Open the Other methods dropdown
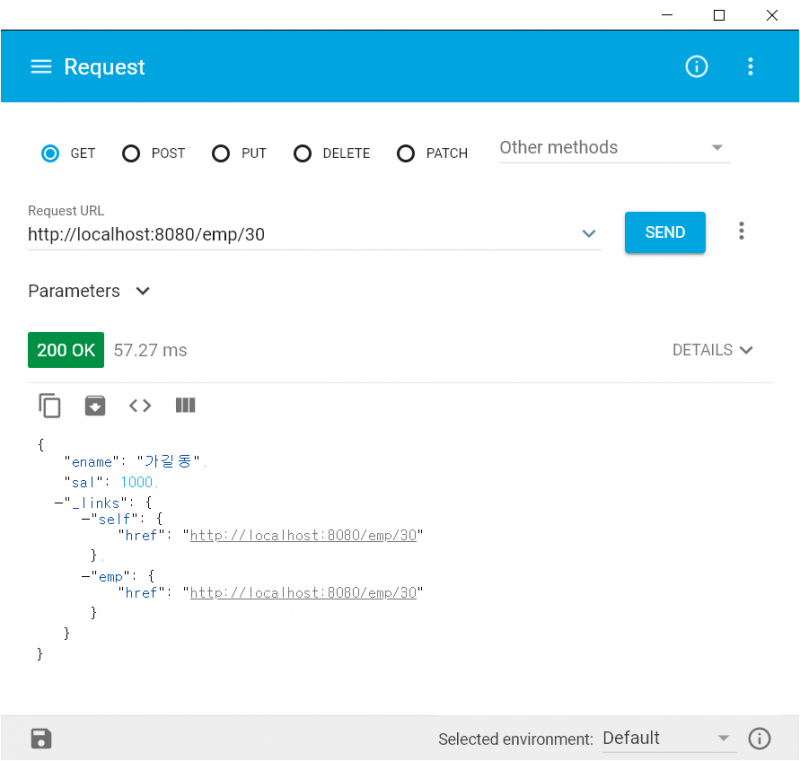The width and height of the screenshot is (800, 761). [615, 148]
